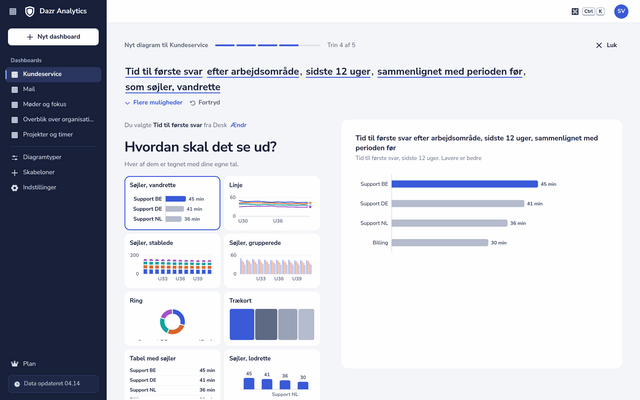The height and width of the screenshot is (400, 640).
Task: Click the Support DE bar in preview
Action: pos(458,204)
